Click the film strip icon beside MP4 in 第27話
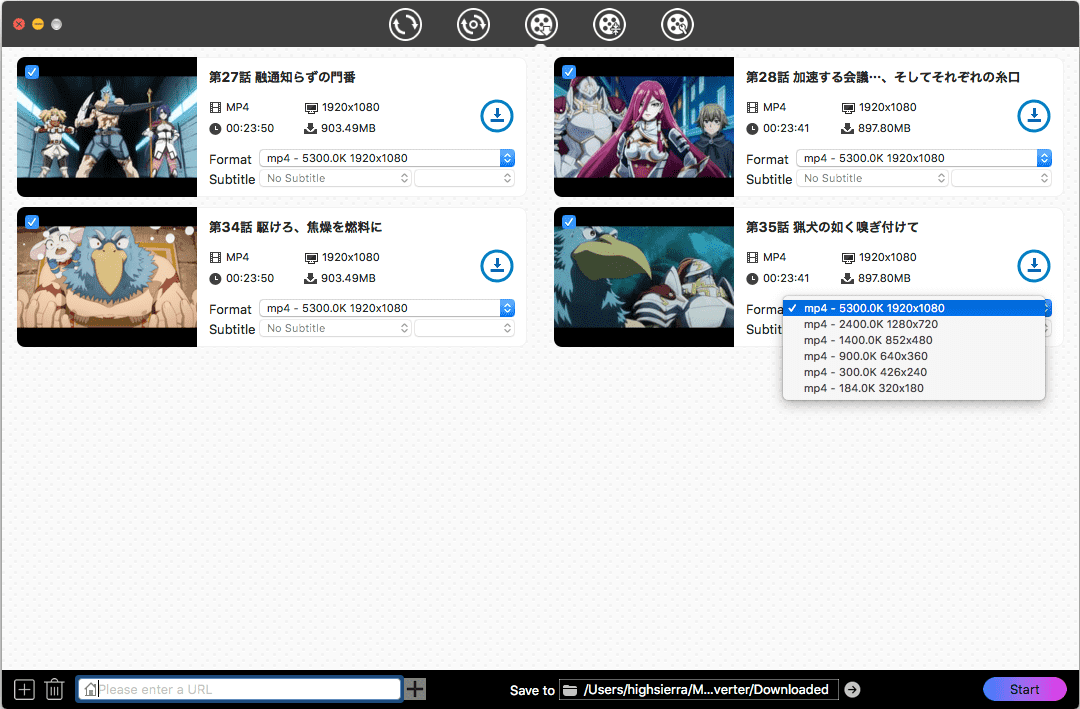The image size is (1080, 709). click(216, 107)
